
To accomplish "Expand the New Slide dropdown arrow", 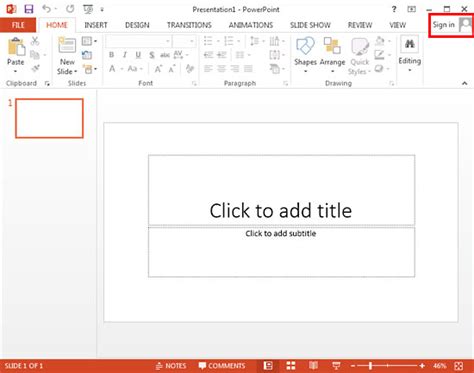I will click(76, 72).
